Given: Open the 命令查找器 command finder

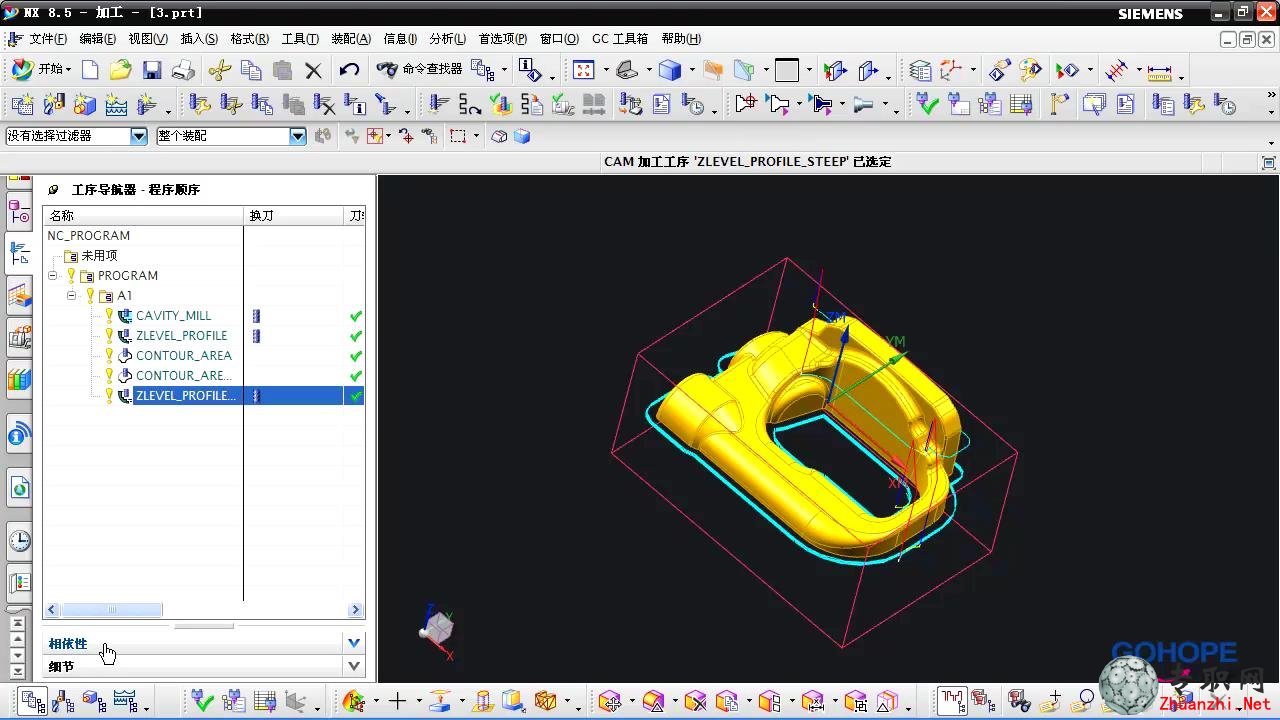Looking at the screenshot, I should tap(419, 70).
